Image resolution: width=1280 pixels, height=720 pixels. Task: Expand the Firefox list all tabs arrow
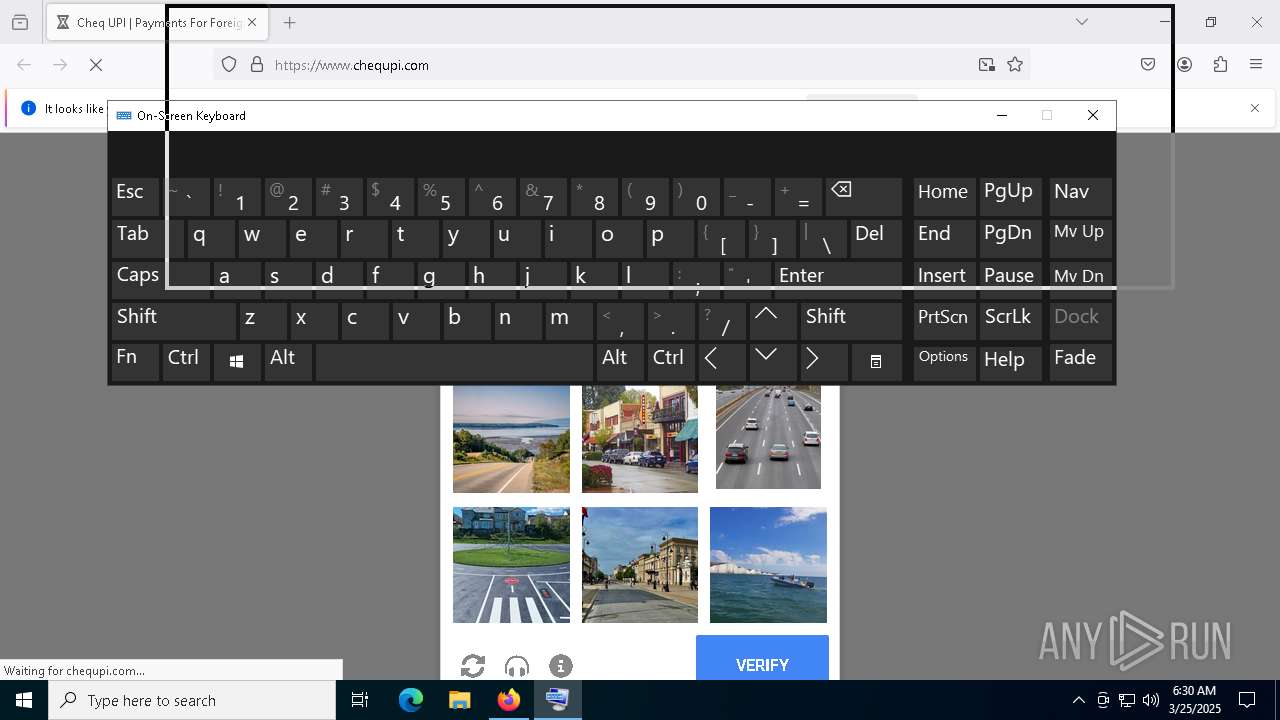coord(1081,22)
